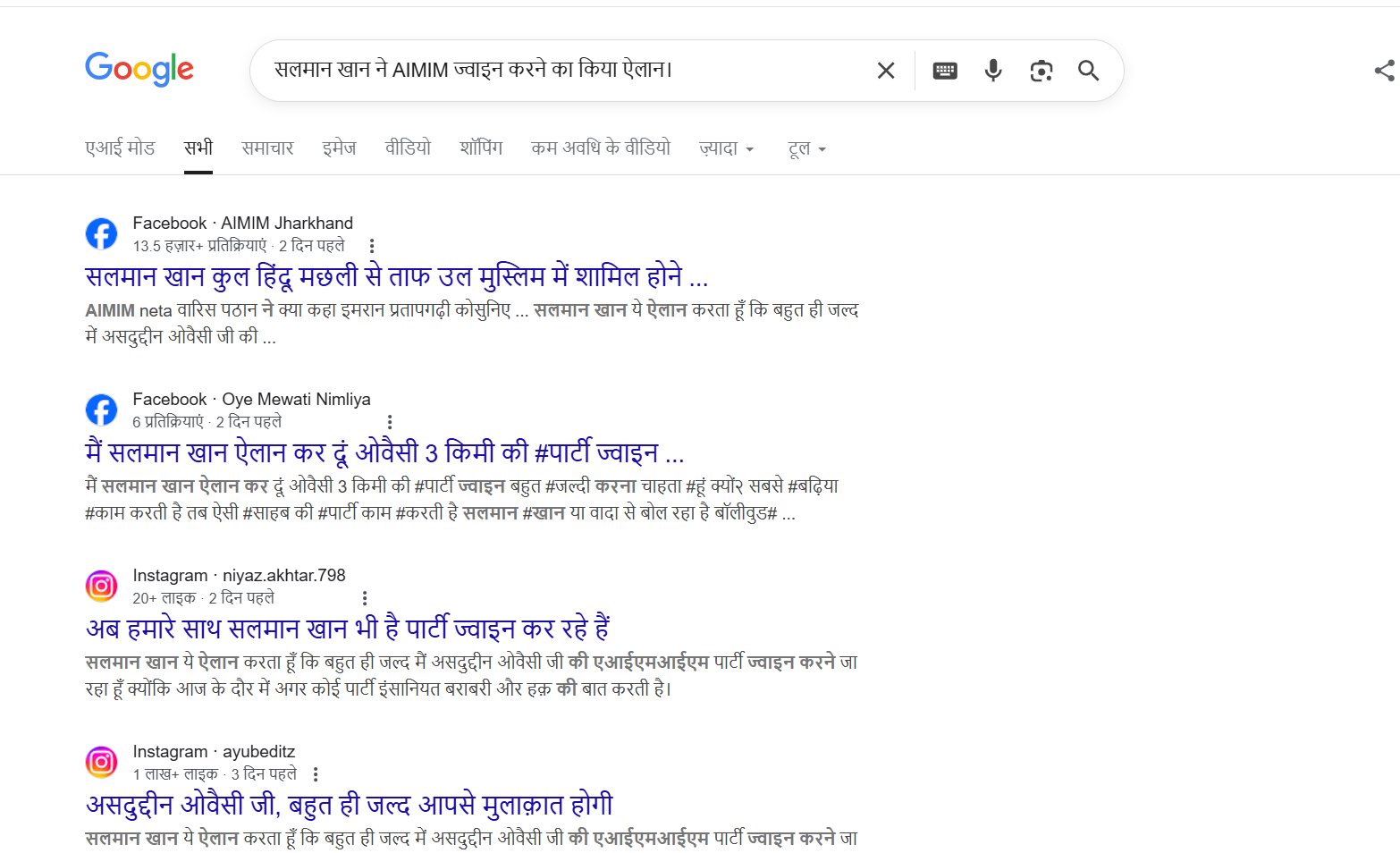Image resolution: width=1400 pixels, height=853 pixels.
Task: Open the शॉपिंग tab
Action: coord(481,148)
